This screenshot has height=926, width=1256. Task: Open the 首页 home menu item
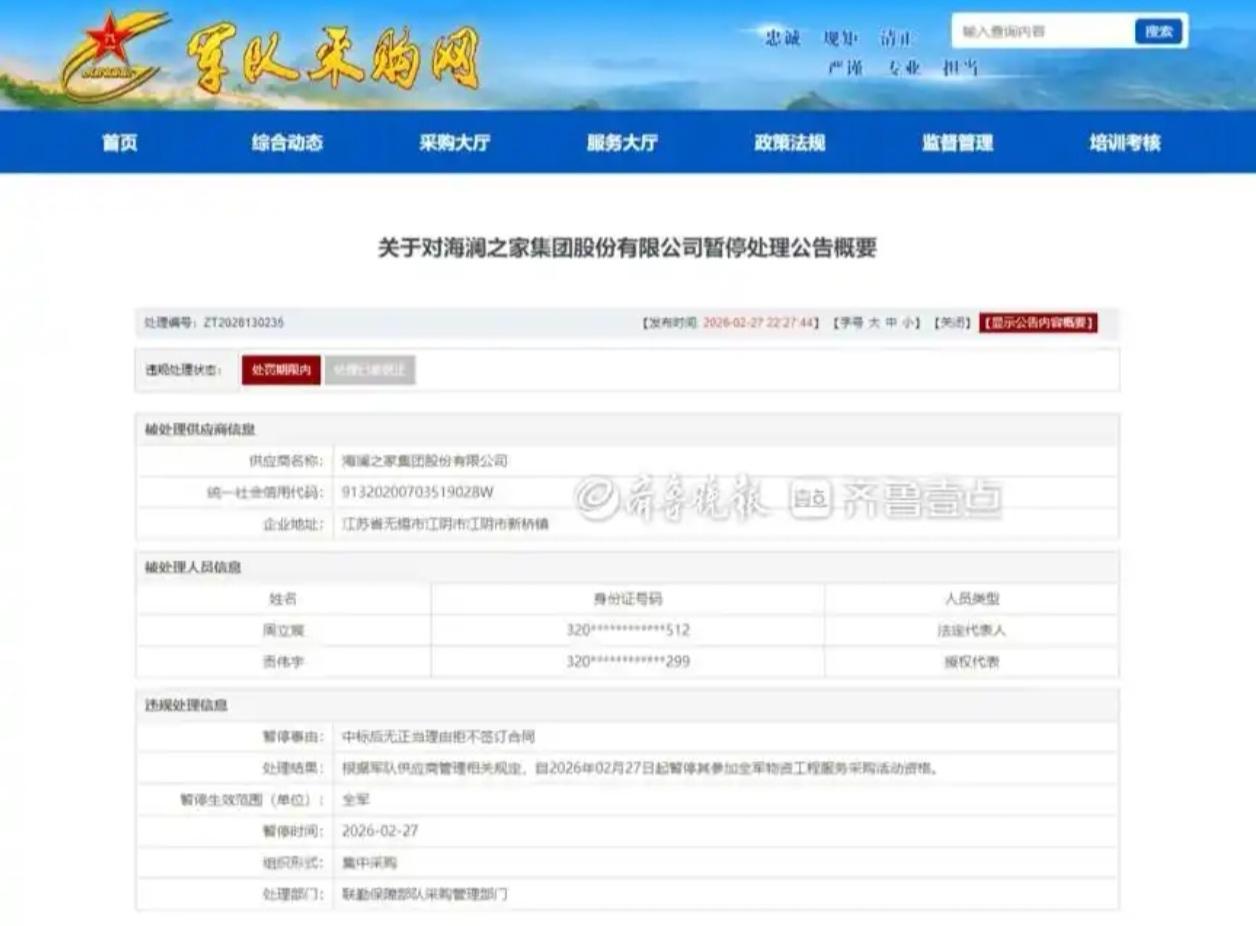coord(120,143)
